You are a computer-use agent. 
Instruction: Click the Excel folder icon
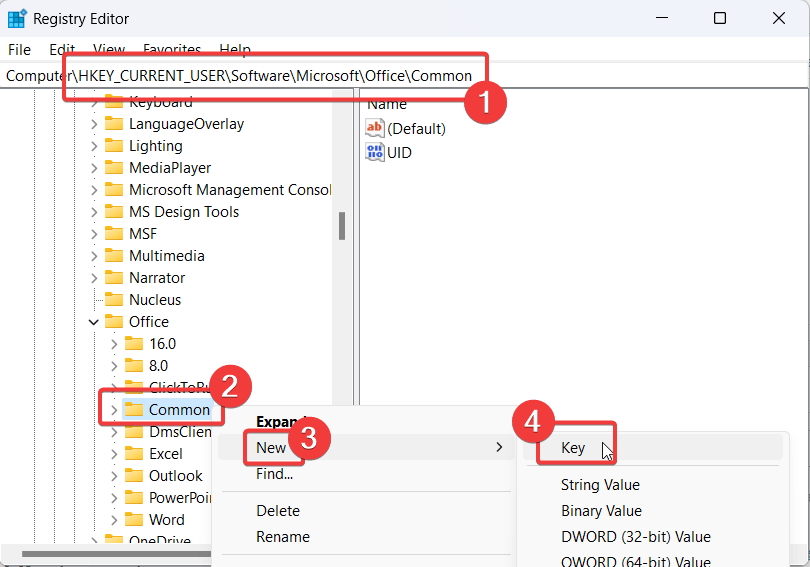134,454
